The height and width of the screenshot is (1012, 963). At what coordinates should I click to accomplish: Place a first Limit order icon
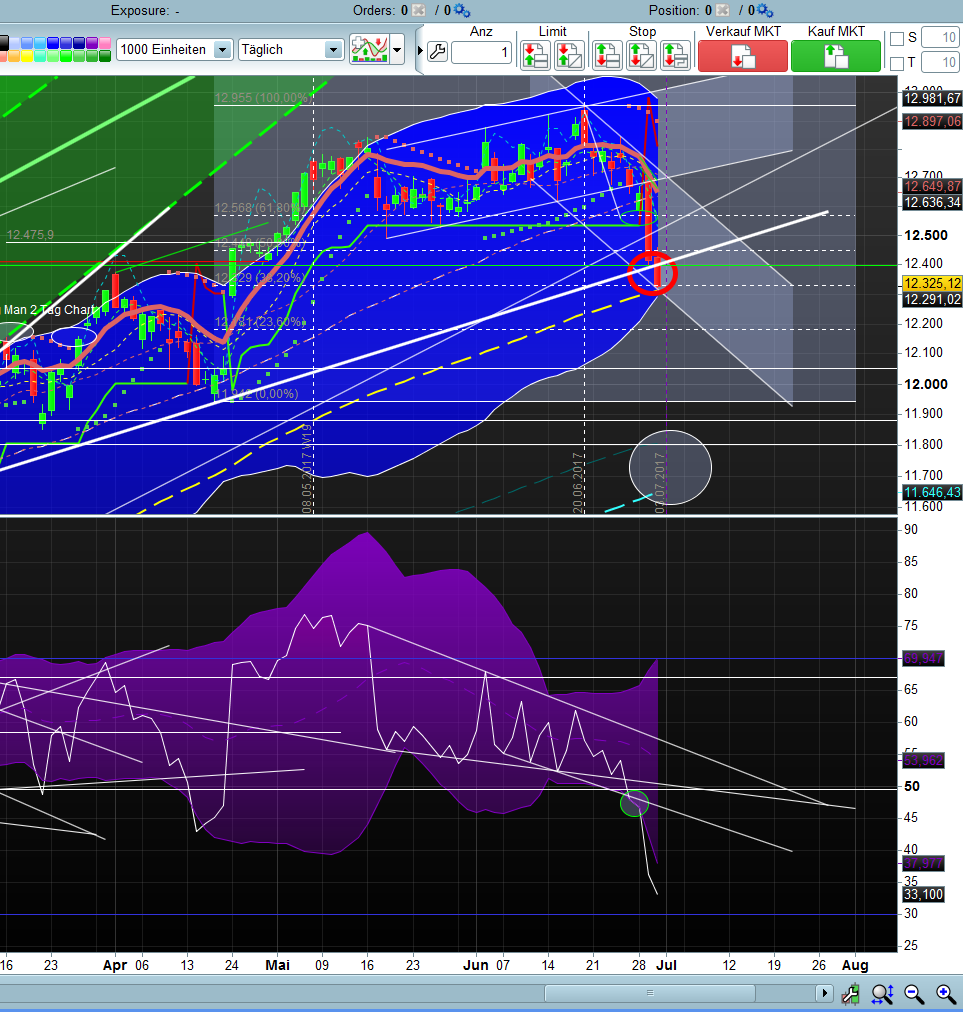coord(536,56)
